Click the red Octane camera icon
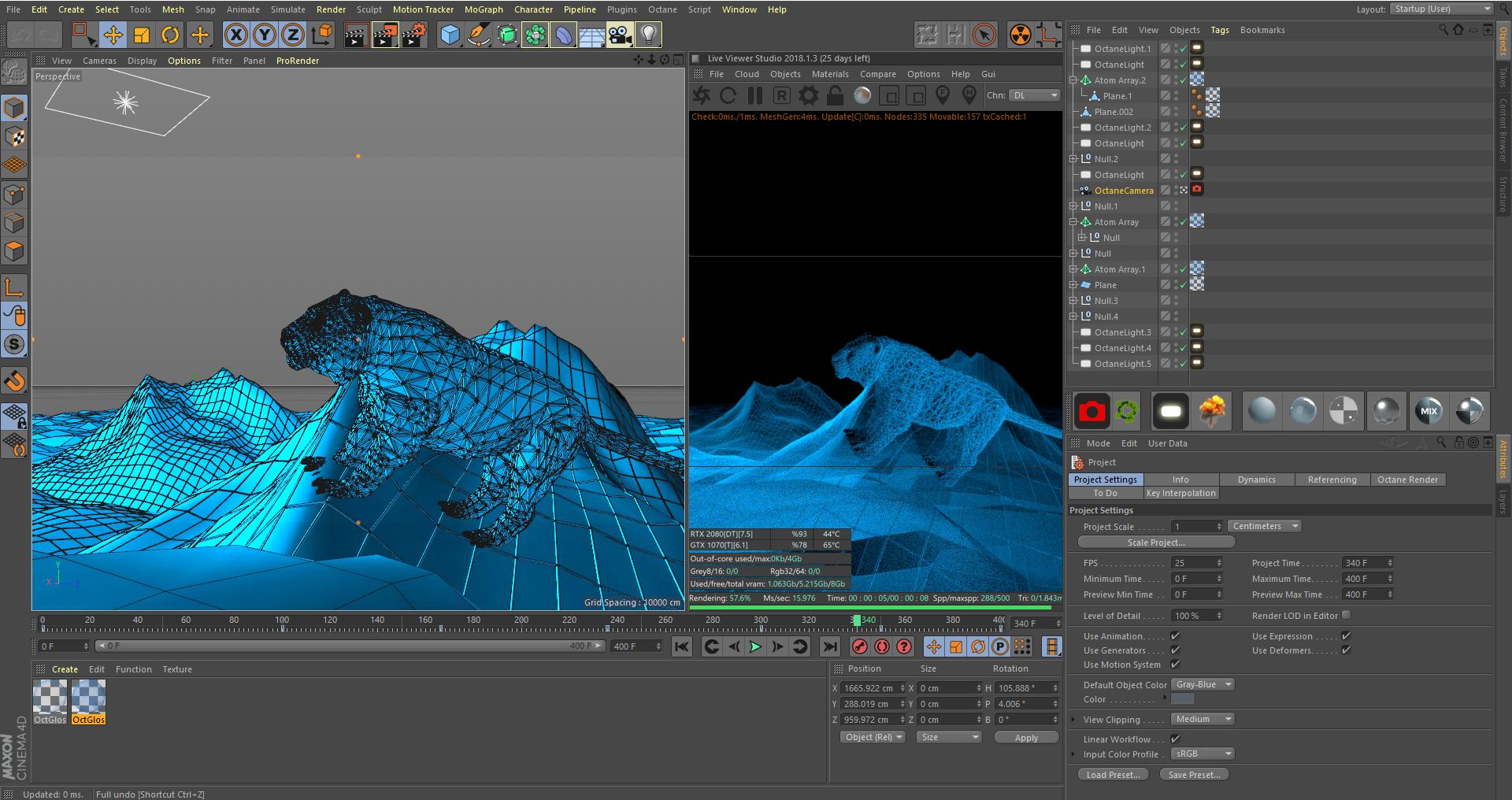This screenshot has width=1512, height=800. pyautogui.click(x=1091, y=411)
